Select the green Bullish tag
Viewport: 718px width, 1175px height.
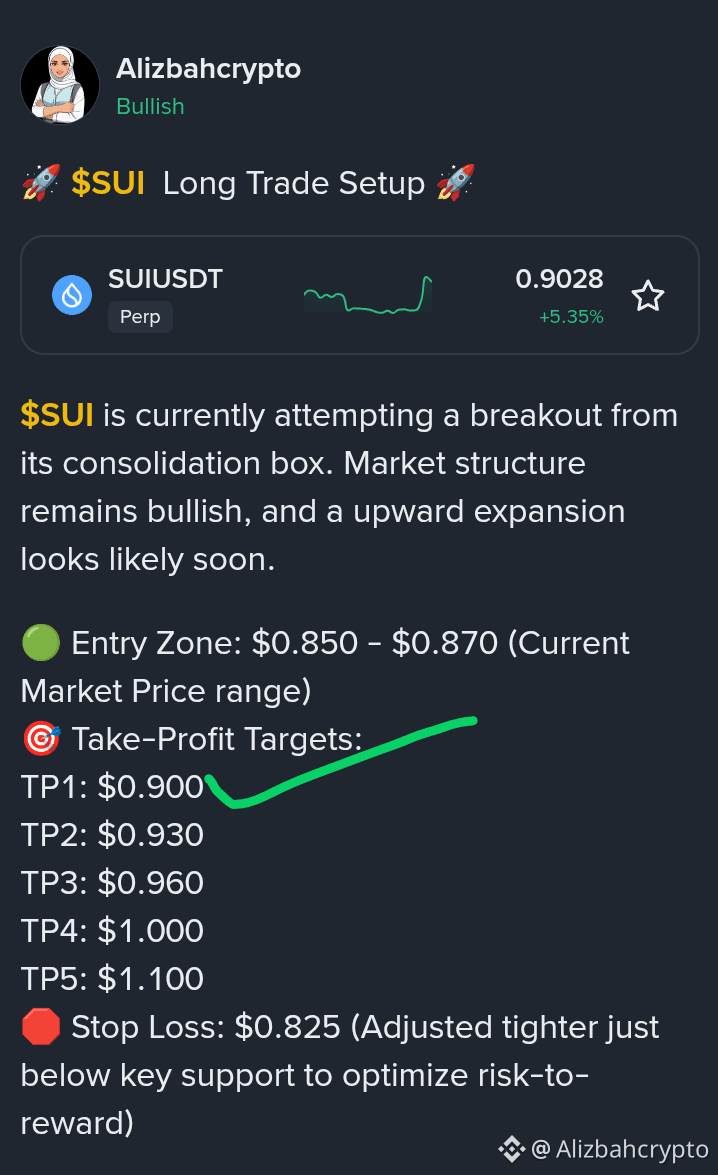tap(150, 106)
